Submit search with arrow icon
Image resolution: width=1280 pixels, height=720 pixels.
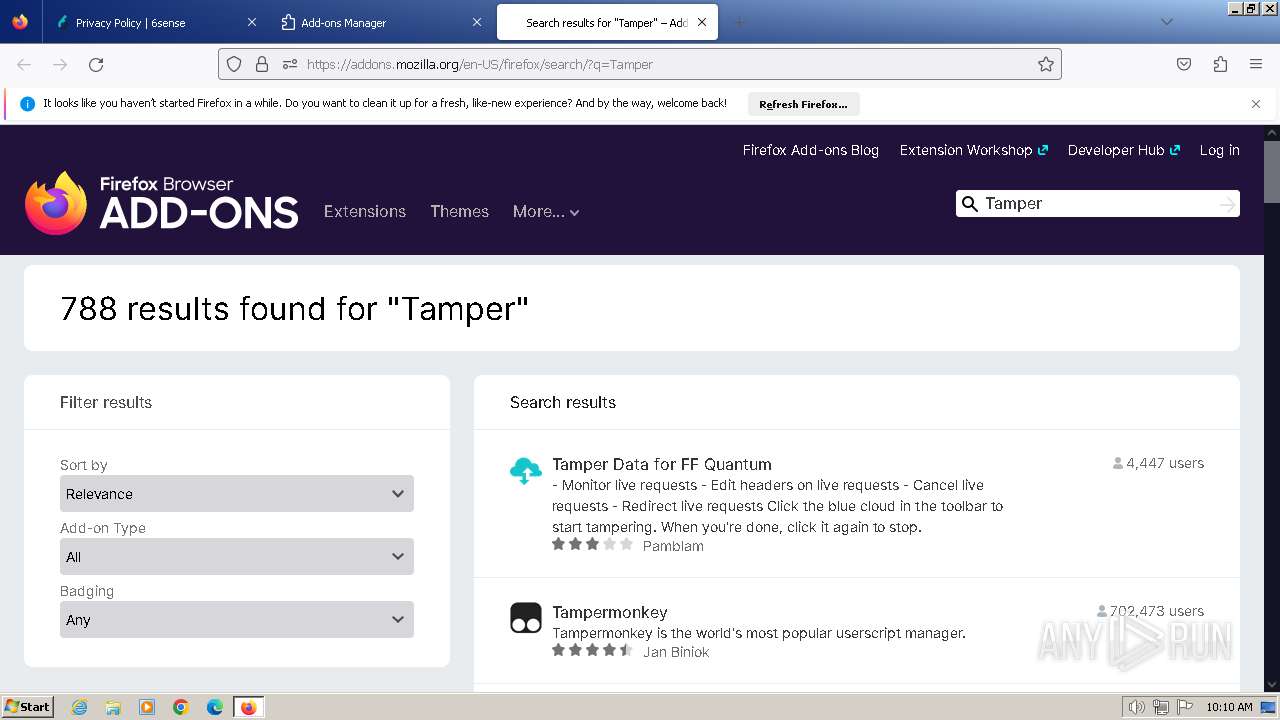pyautogui.click(x=1227, y=204)
